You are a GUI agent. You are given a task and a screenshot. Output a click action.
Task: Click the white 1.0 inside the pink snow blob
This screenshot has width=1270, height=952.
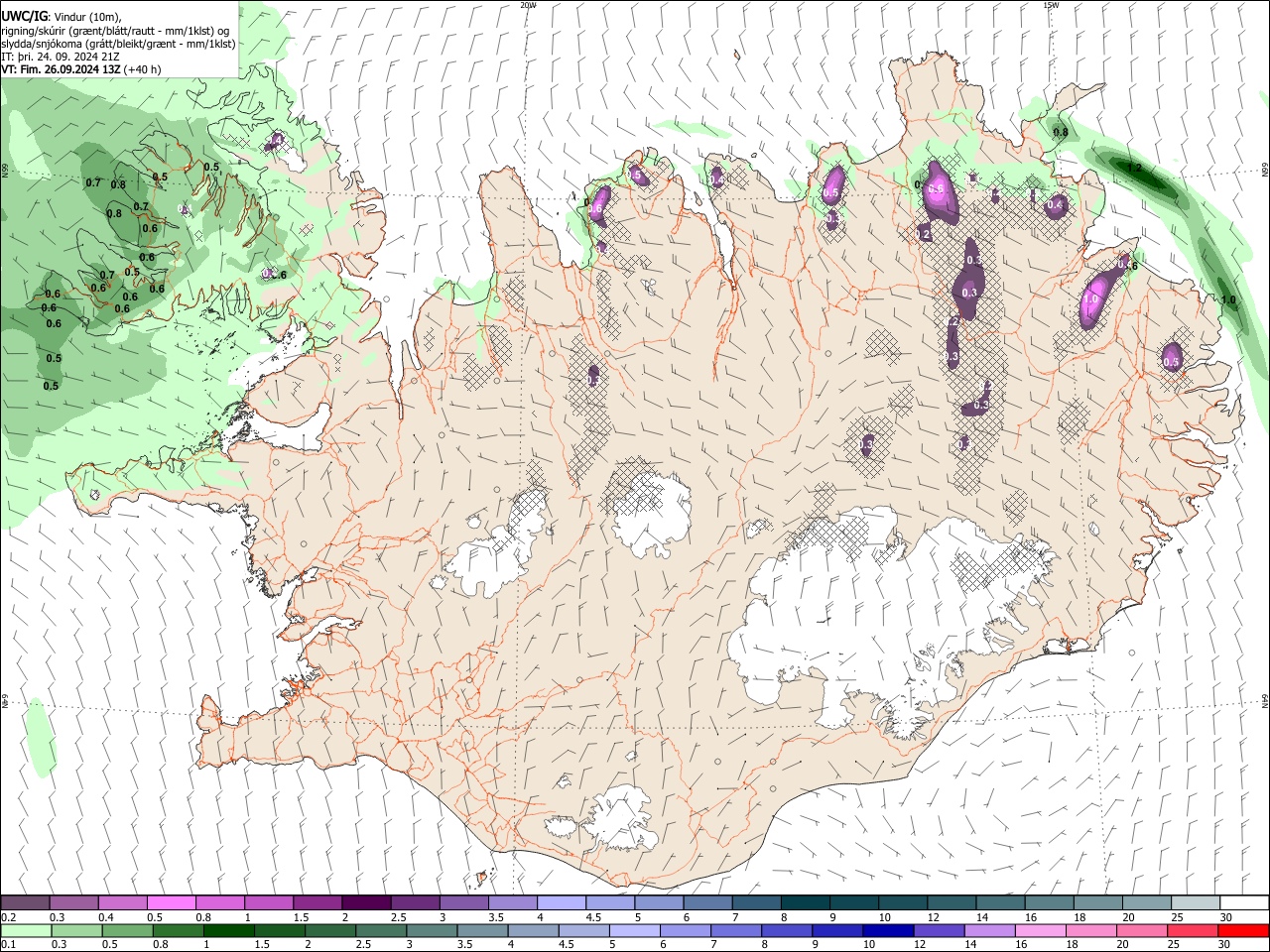(1091, 298)
